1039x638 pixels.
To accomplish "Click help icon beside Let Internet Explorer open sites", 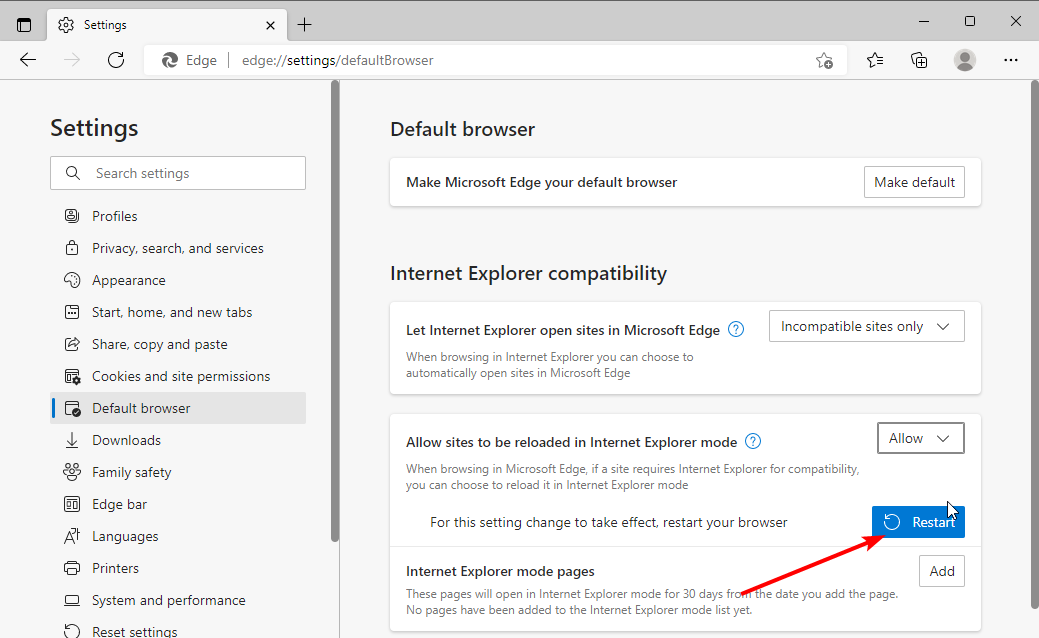I will click(x=736, y=329).
